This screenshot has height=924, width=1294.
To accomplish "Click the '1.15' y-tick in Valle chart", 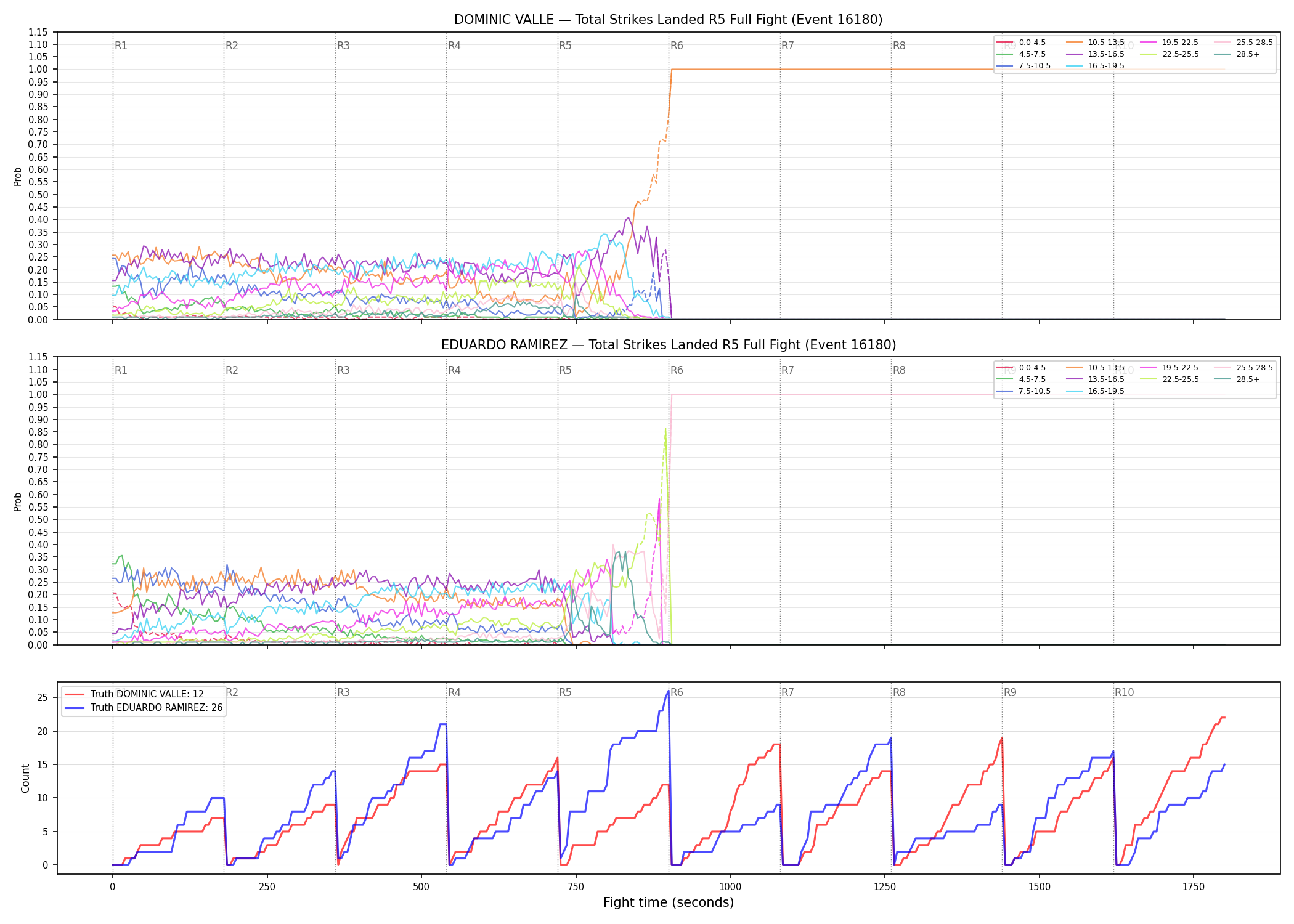I will (38, 32).
